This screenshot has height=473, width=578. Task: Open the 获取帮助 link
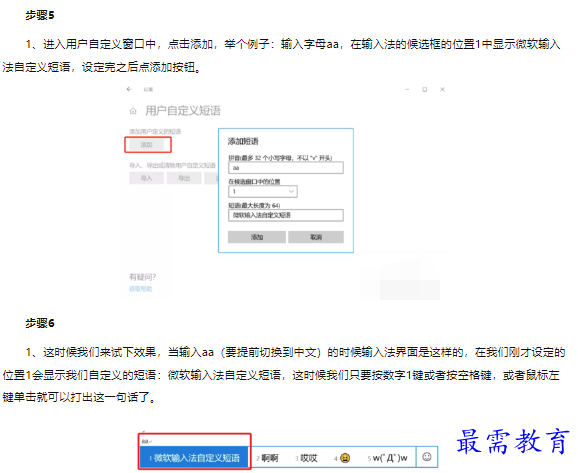click(140, 289)
